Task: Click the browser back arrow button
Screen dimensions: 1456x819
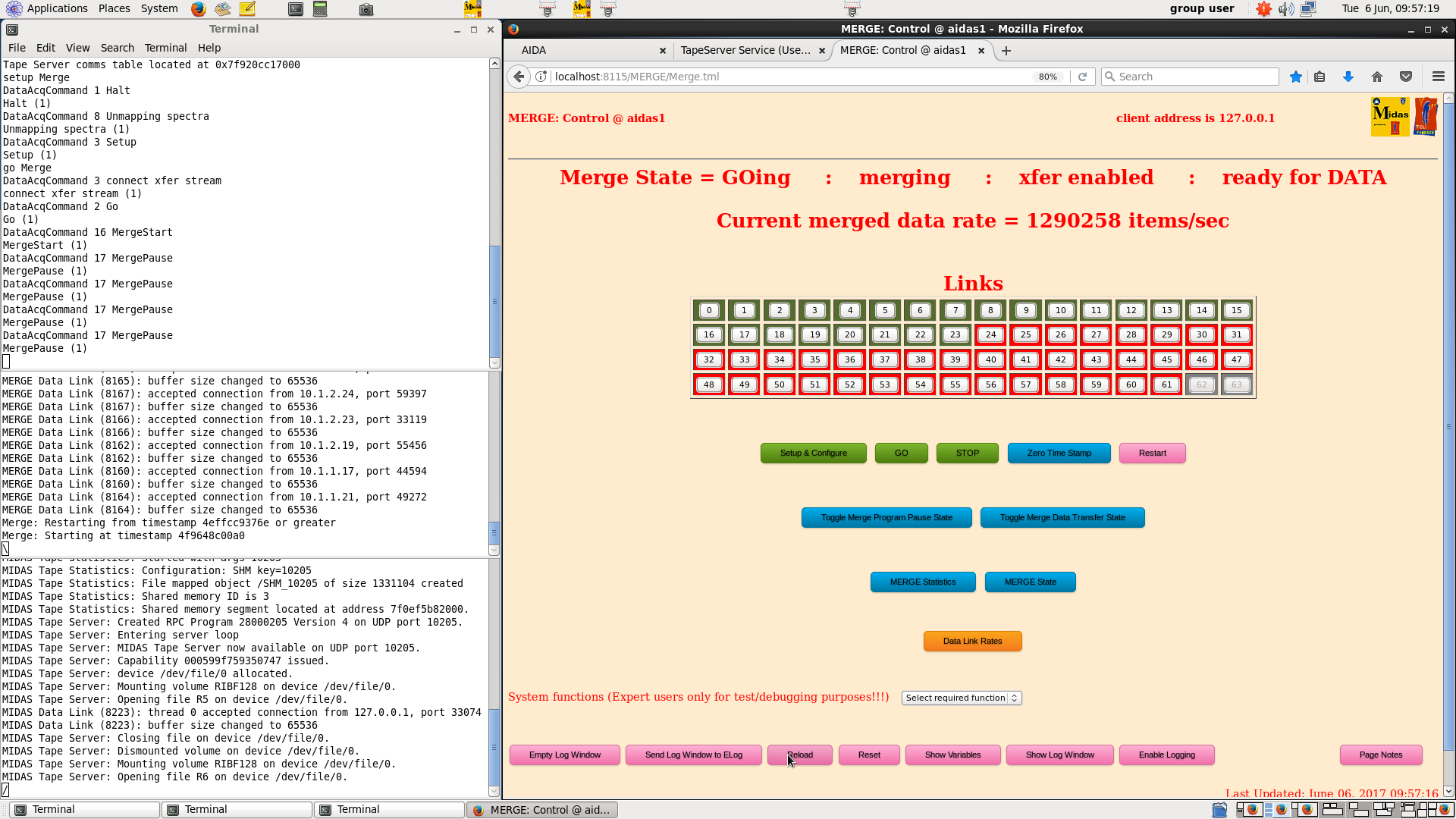Action: 519,77
